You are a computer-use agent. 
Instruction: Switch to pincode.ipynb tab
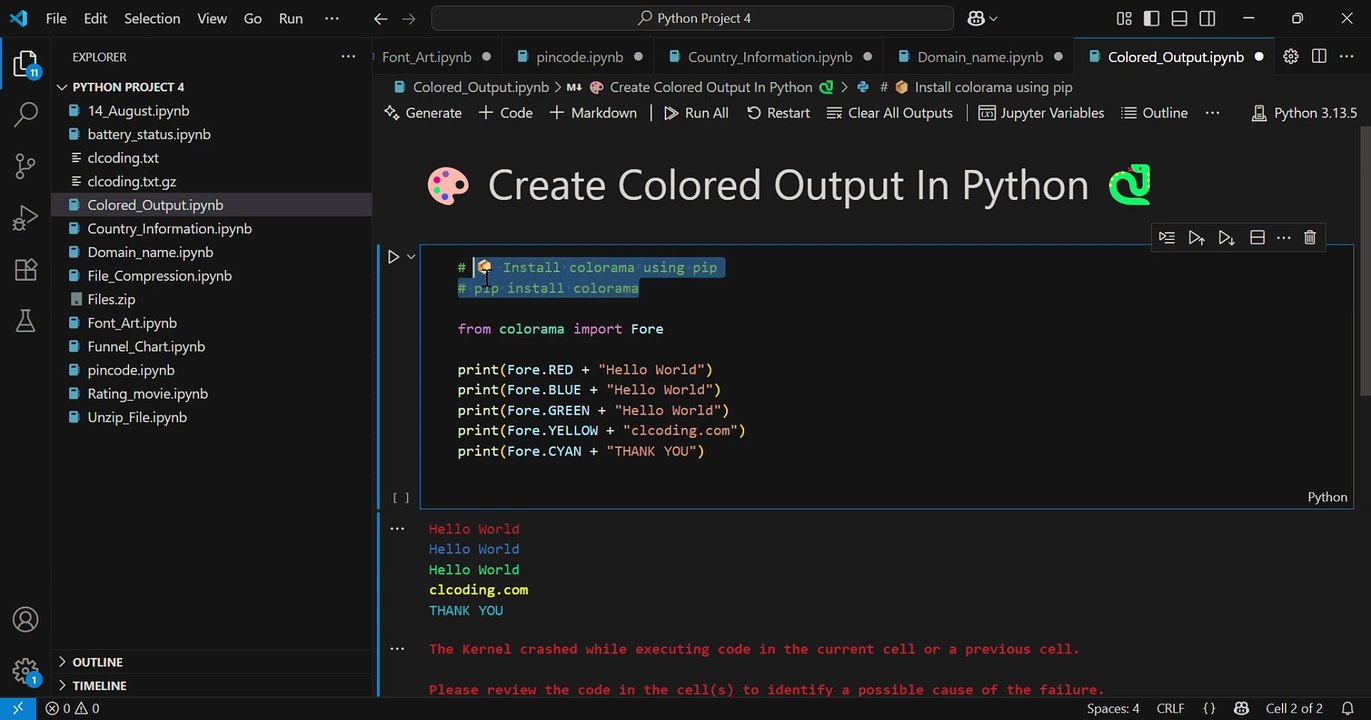pos(579,57)
